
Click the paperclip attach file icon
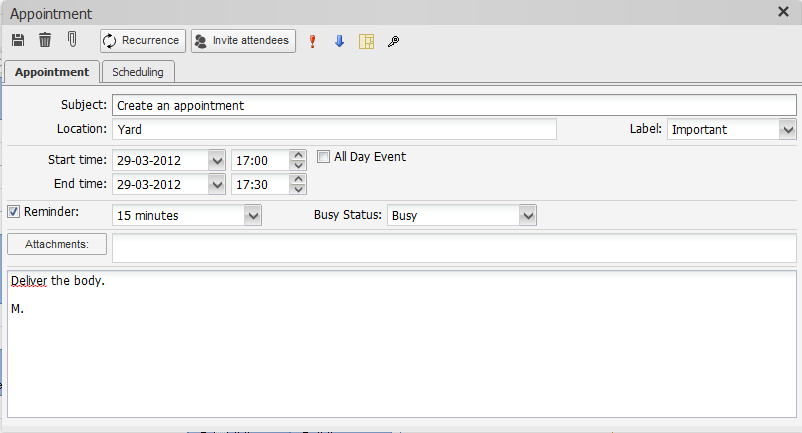pos(72,40)
